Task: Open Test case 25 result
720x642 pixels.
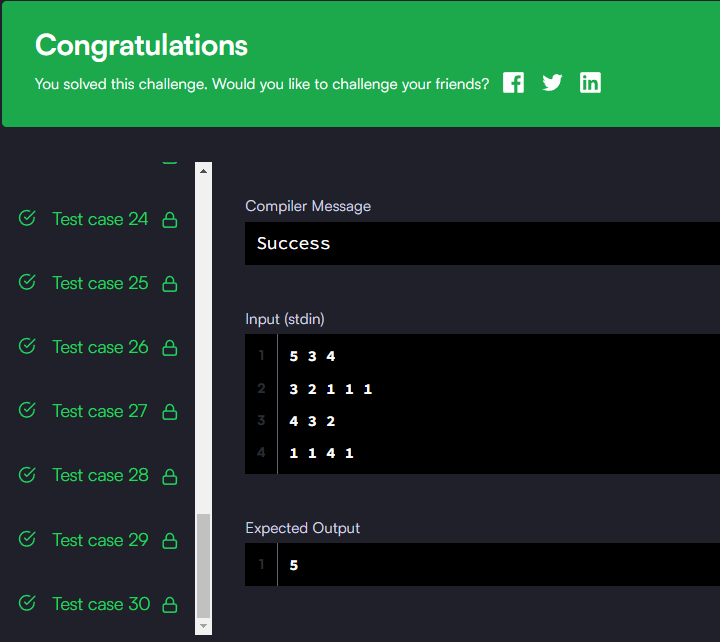Action: click(x=100, y=283)
